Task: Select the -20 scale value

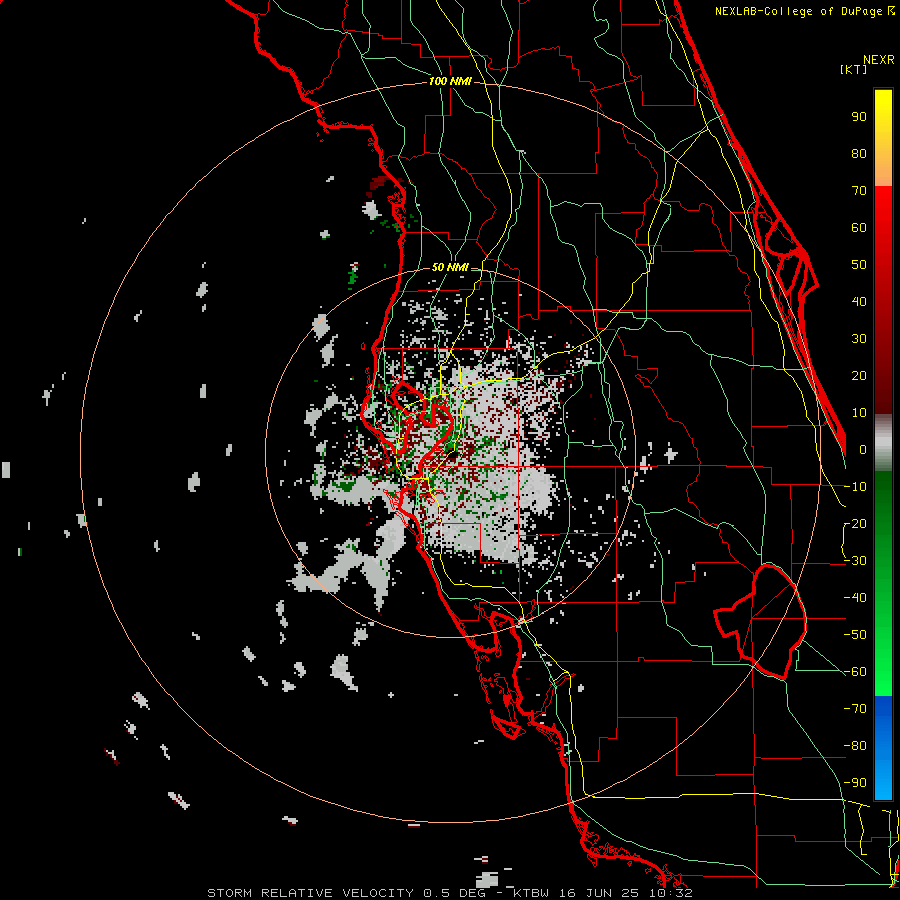Action: (x=855, y=524)
